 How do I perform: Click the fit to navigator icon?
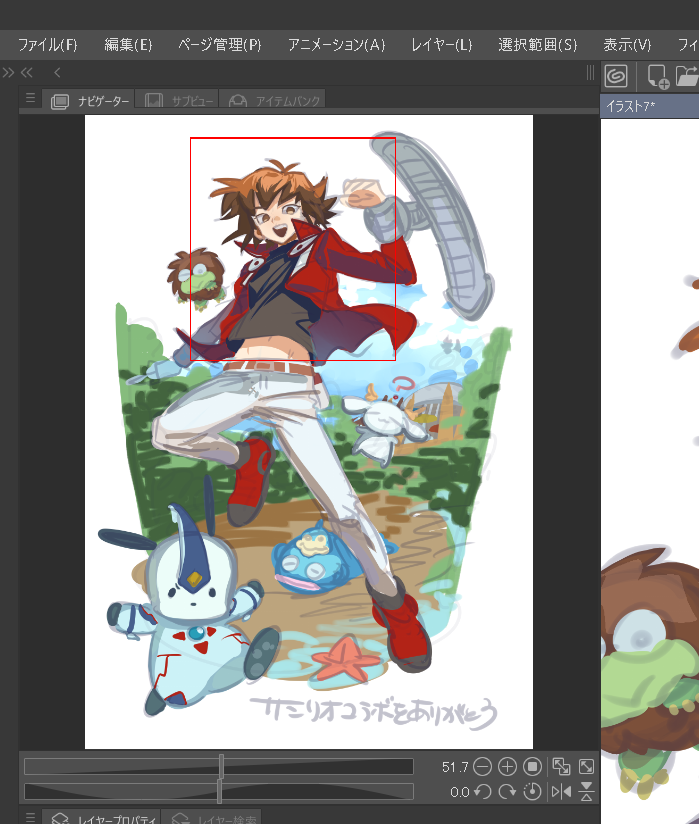pyautogui.click(x=561, y=767)
